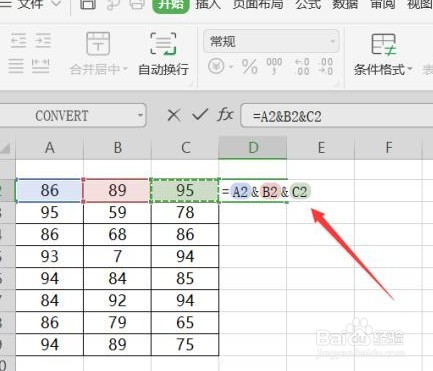
Task: Expand the currency format dropdown arrow
Action: 231,67
